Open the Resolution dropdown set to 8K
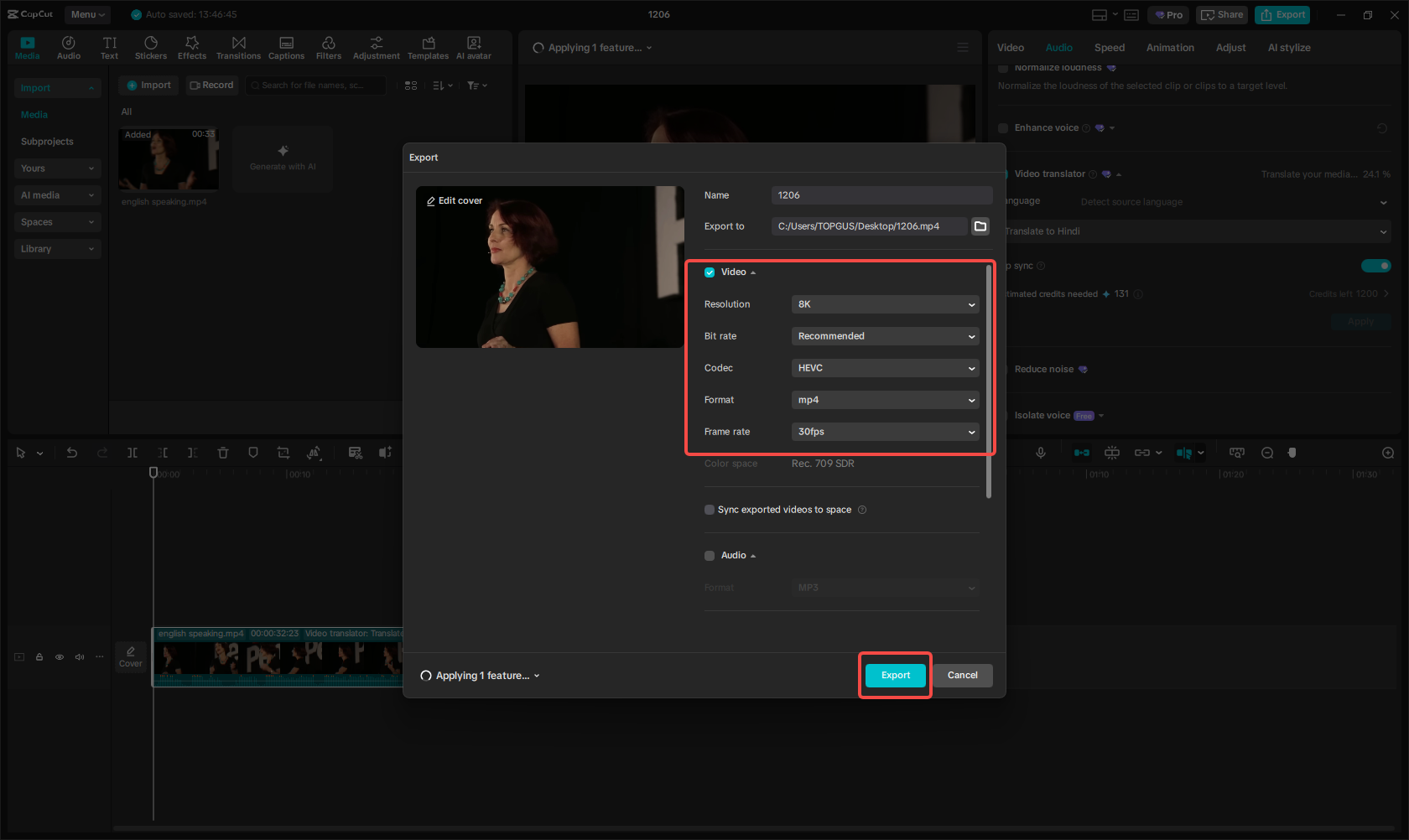1409x840 pixels. pyautogui.click(x=885, y=303)
